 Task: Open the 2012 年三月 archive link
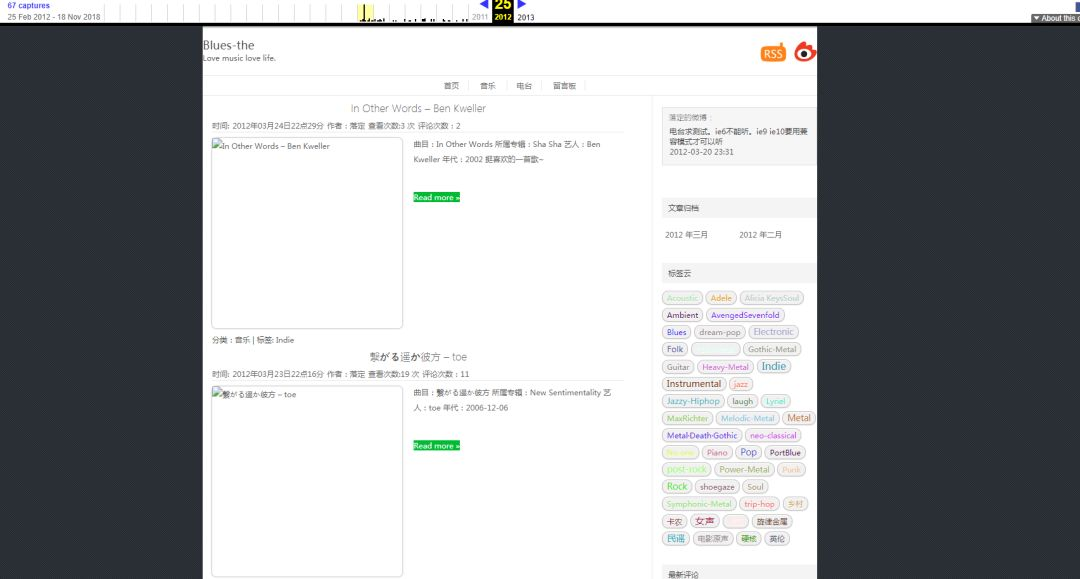coord(686,235)
